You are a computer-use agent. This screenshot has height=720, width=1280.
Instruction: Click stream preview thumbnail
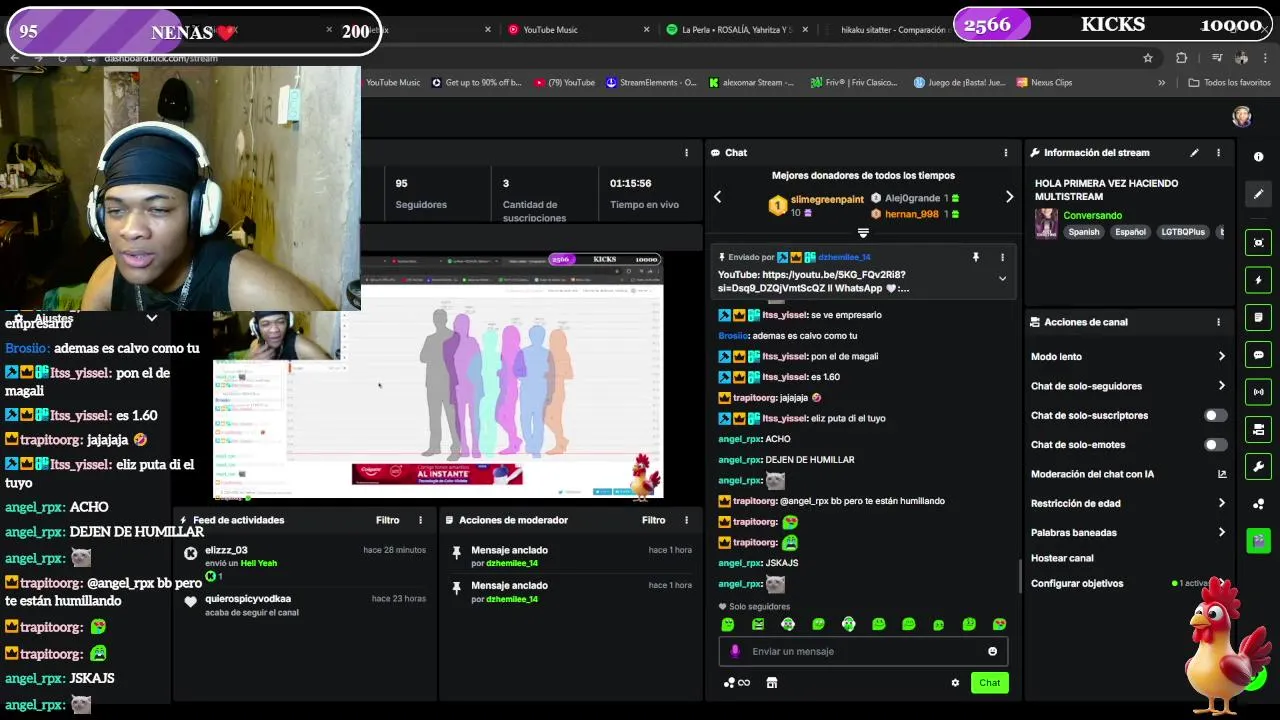click(438, 376)
